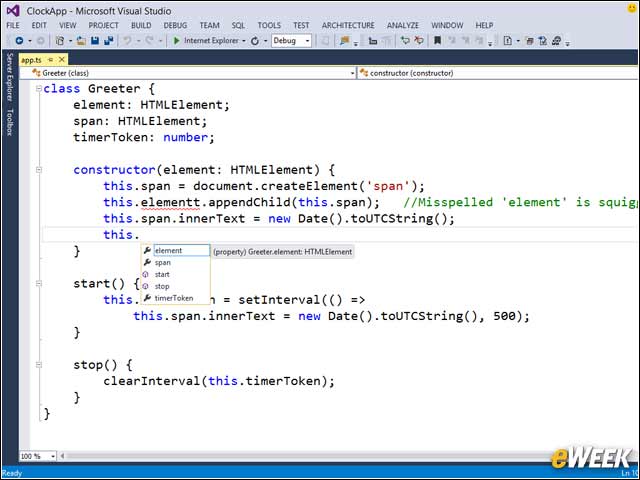
Task: Click the Save All icon
Action: pyautogui.click(x=109, y=41)
